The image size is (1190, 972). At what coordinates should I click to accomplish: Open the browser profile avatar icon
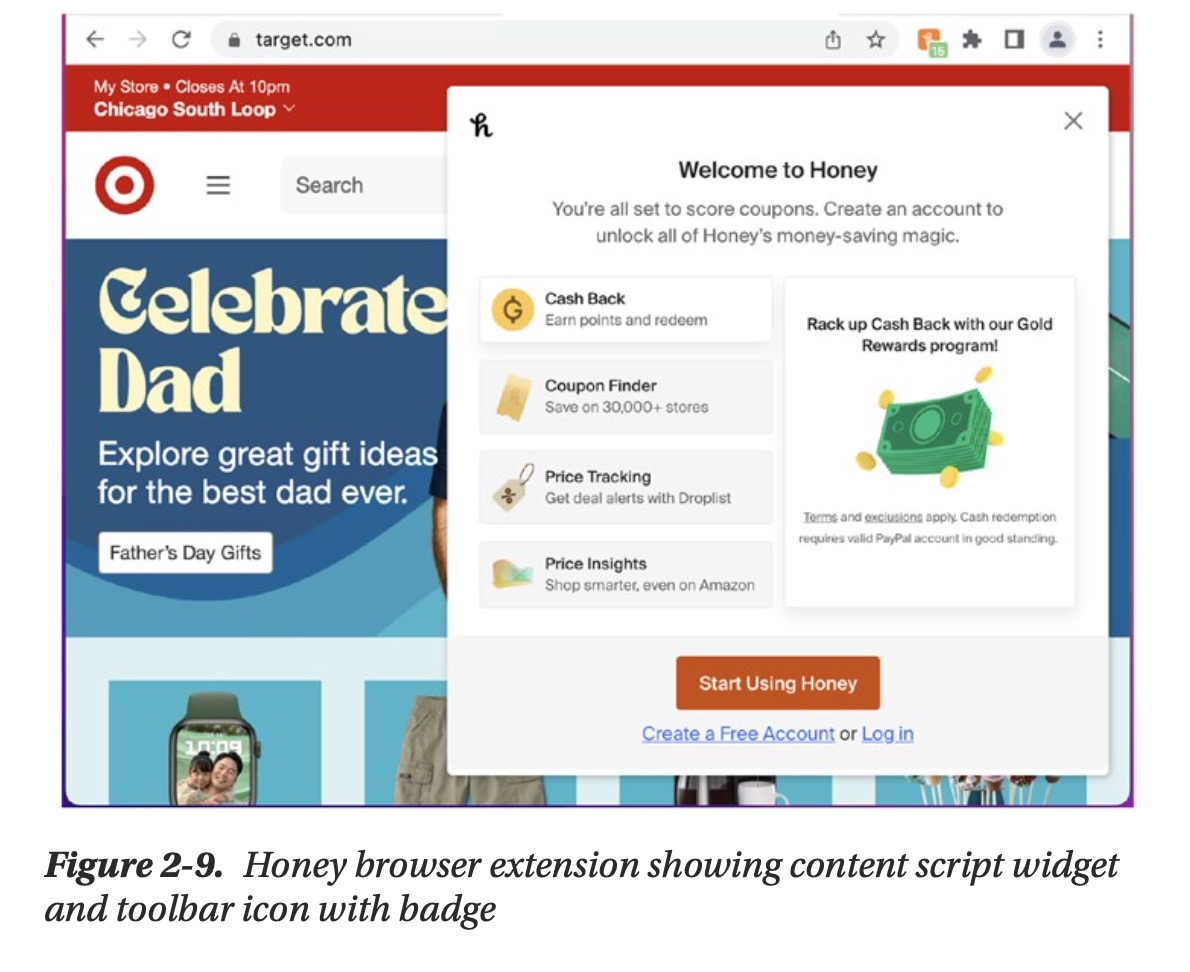1056,40
